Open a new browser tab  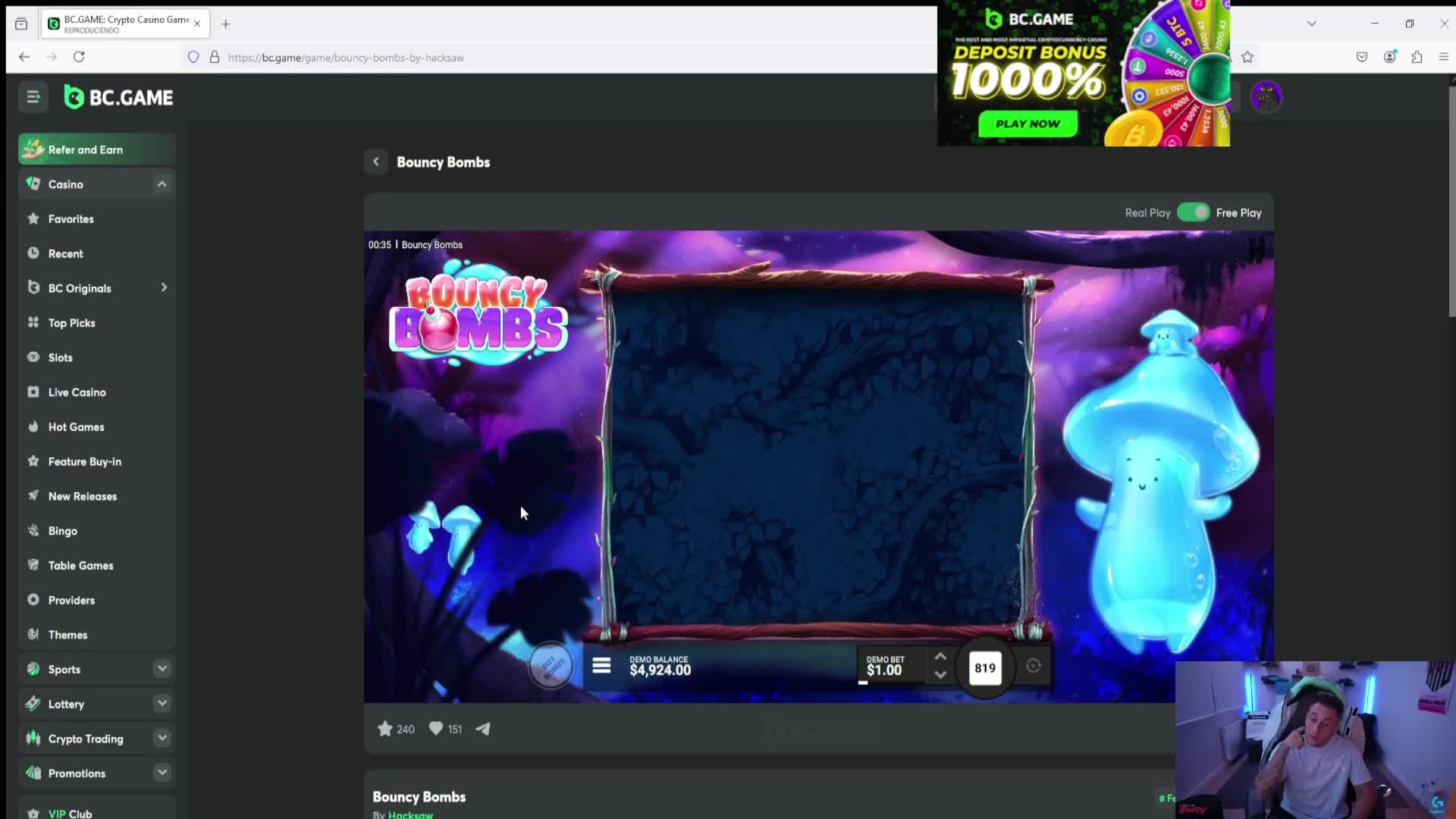click(x=225, y=24)
